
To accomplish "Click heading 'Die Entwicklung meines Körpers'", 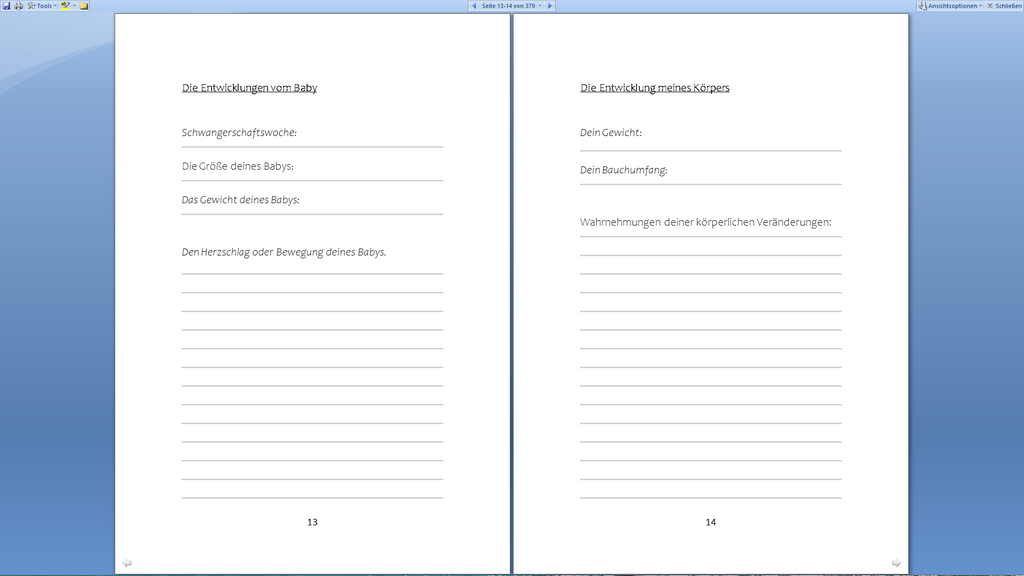I will pyautogui.click(x=654, y=88).
